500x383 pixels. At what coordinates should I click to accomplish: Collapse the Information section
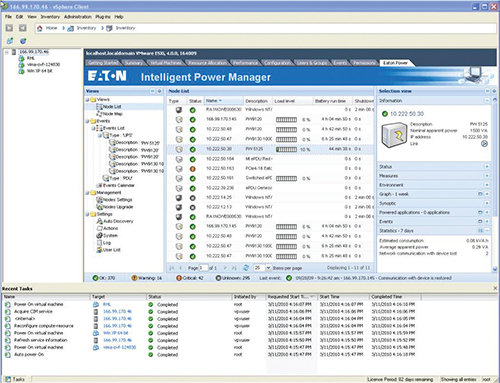tap(487, 100)
